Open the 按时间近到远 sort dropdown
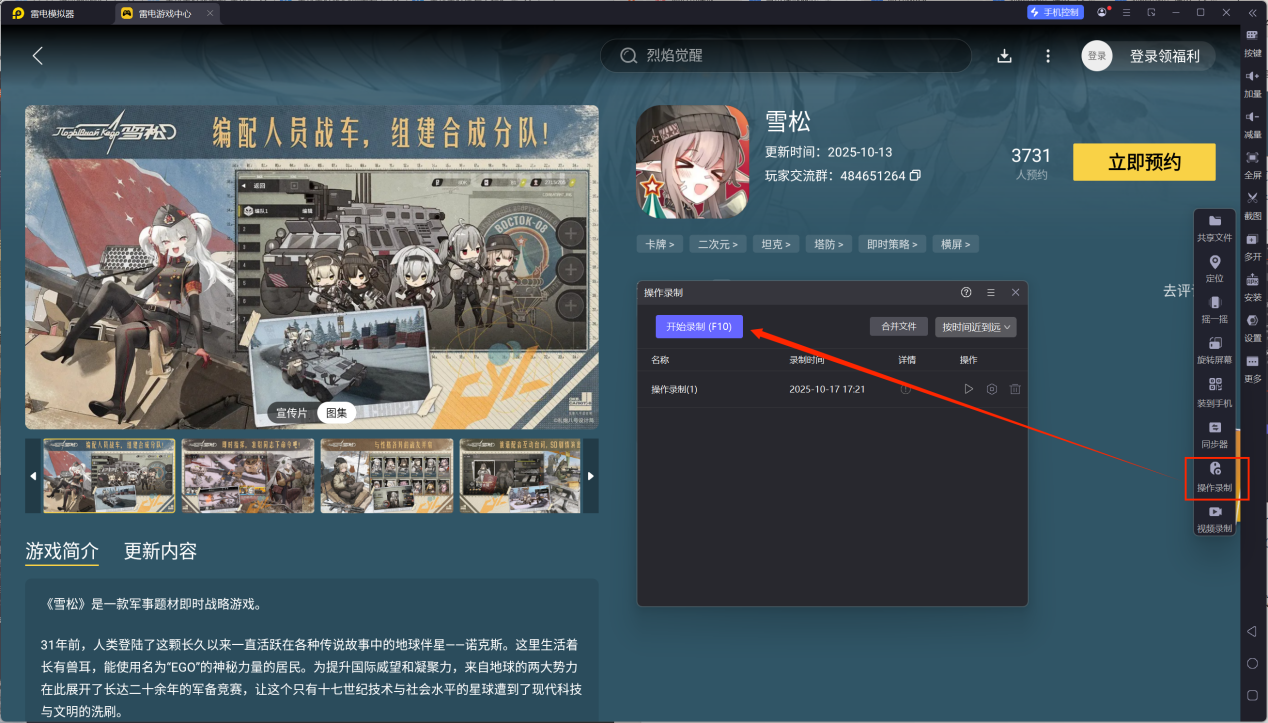This screenshot has height=723, width=1268. coord(974,326)
